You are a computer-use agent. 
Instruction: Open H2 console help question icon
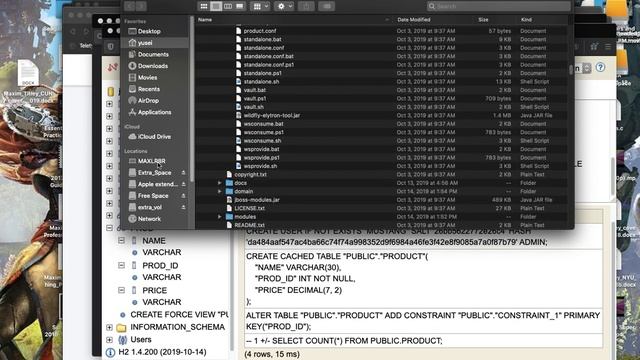point(600,67)
